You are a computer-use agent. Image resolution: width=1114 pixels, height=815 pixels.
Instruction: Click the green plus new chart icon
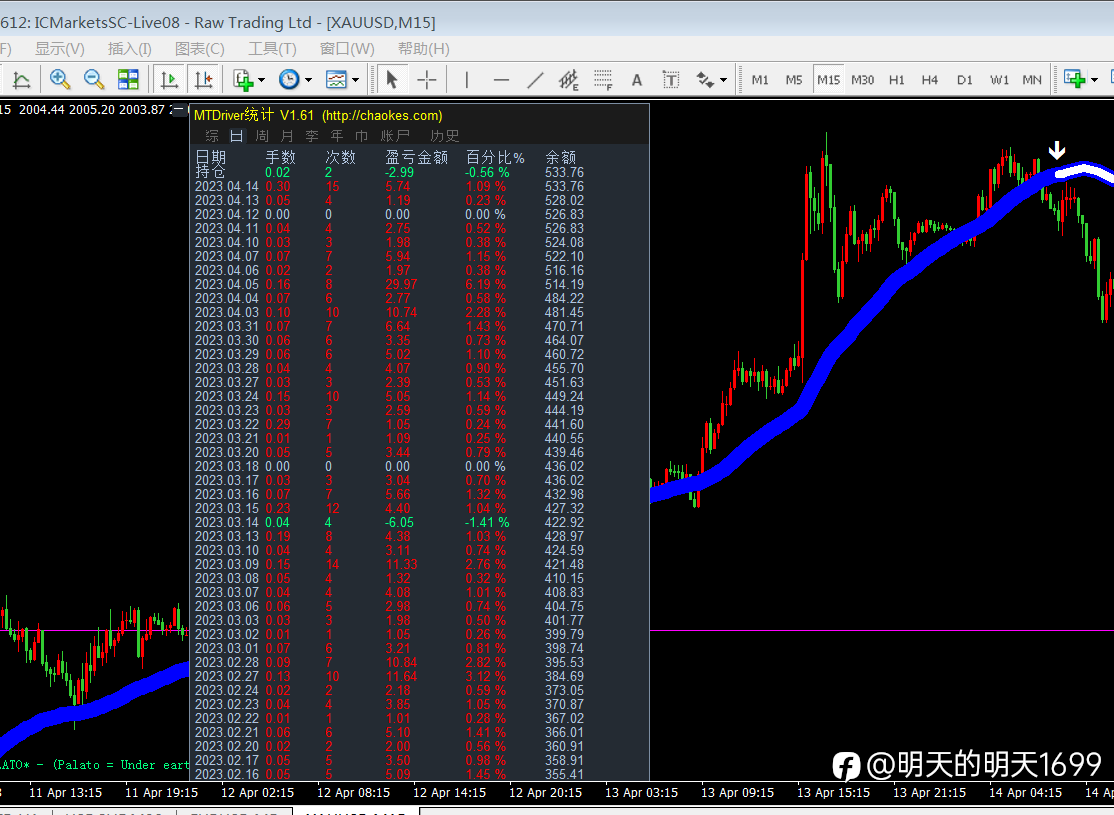point(1074,80)
